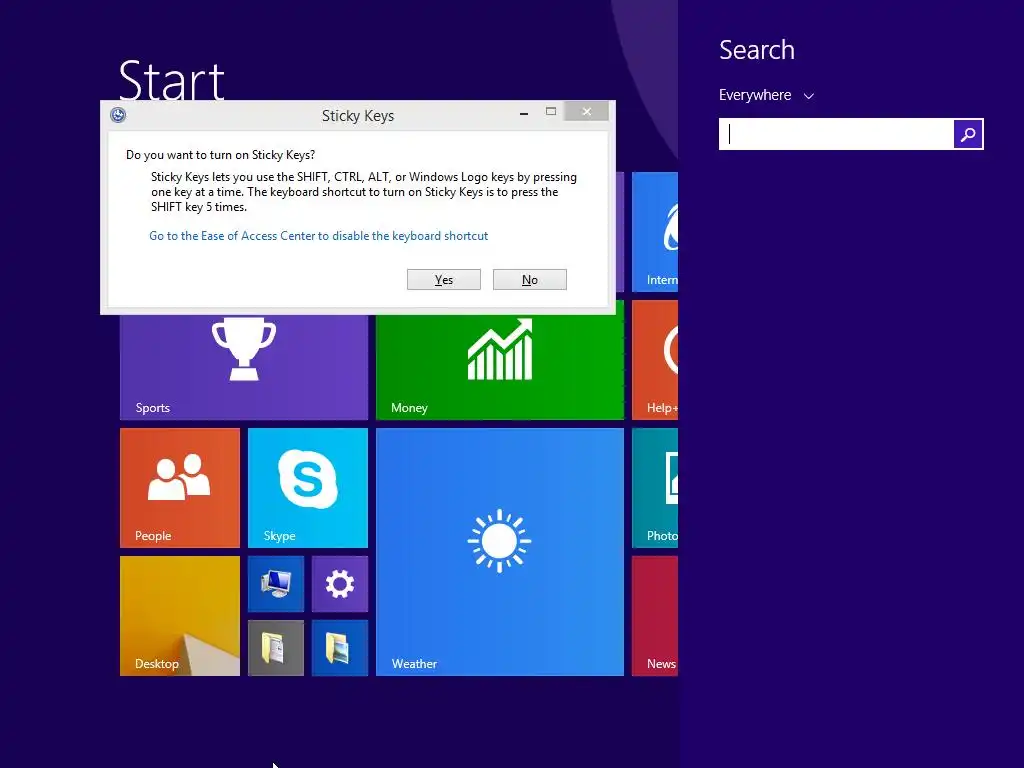Click Yes to turn on Sticky Keys
Viewport: 1024px width, 768px height.
[443, 280]
